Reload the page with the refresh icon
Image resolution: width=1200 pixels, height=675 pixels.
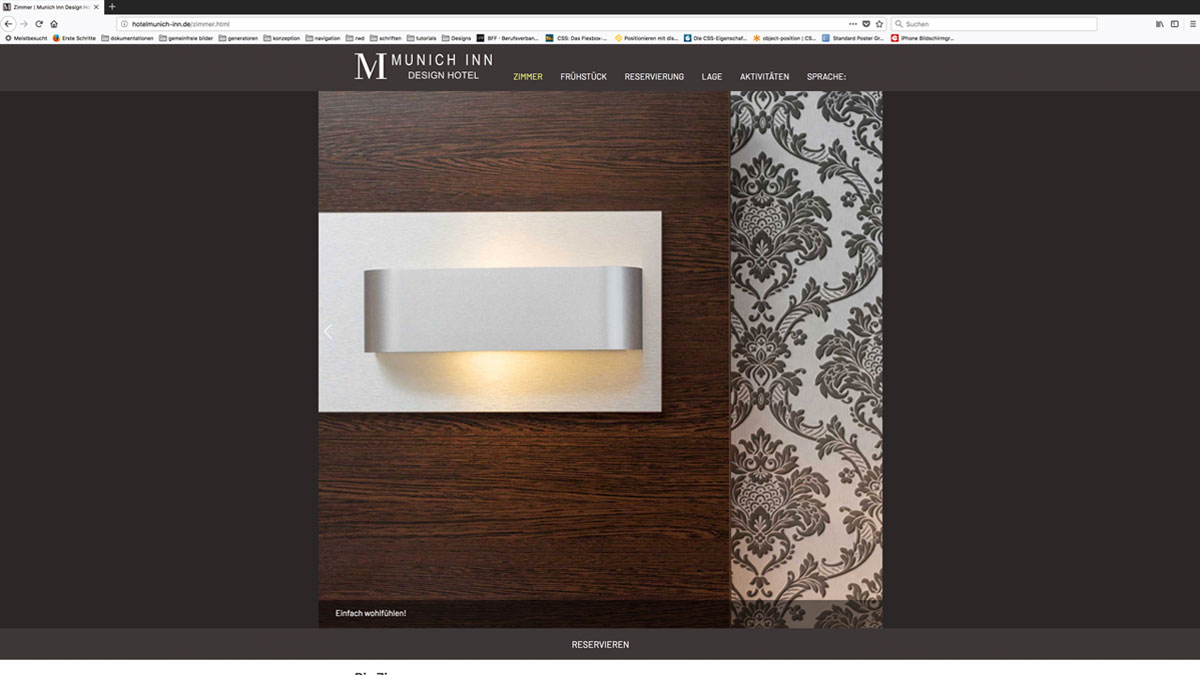point(39,23)
